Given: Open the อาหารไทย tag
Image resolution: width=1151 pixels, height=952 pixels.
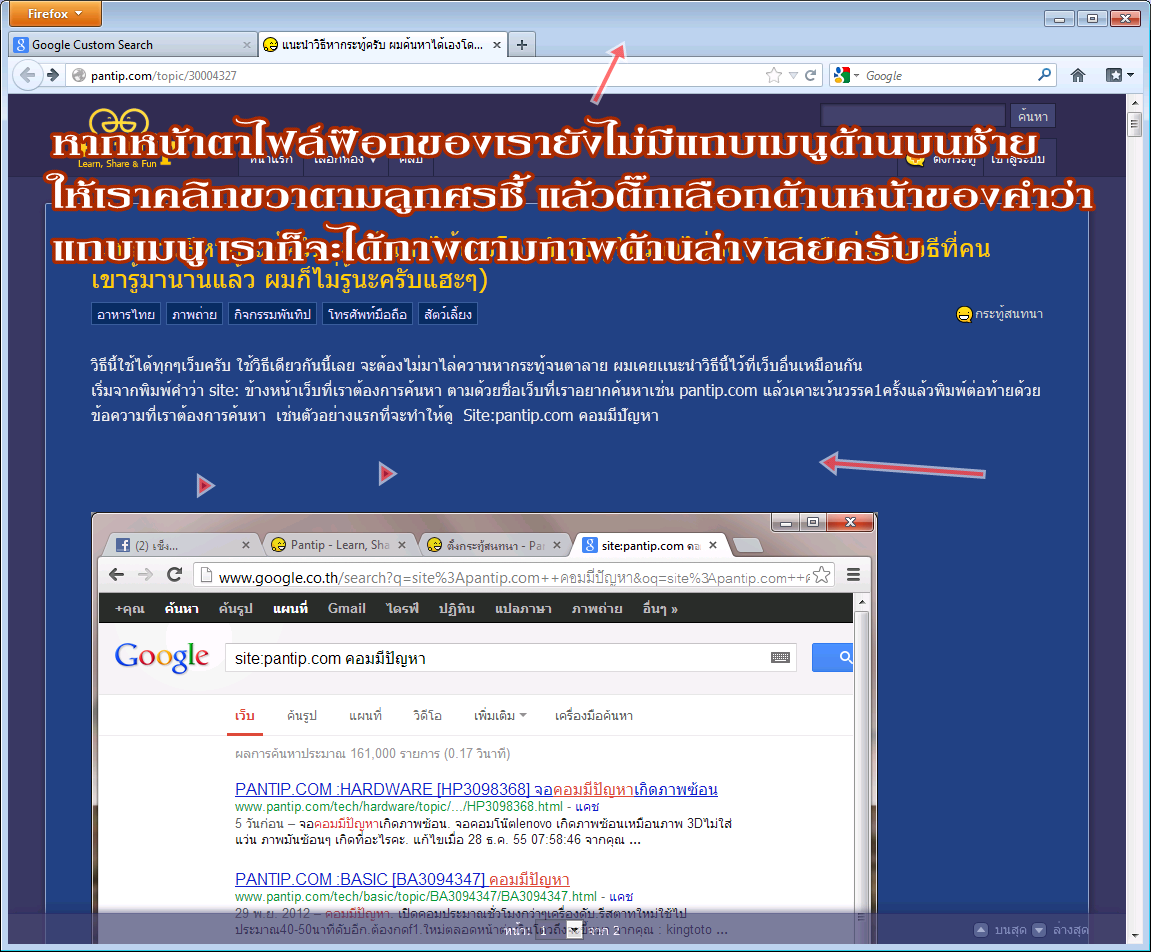Looking at the screenshot, I should [x=126, y=314].
